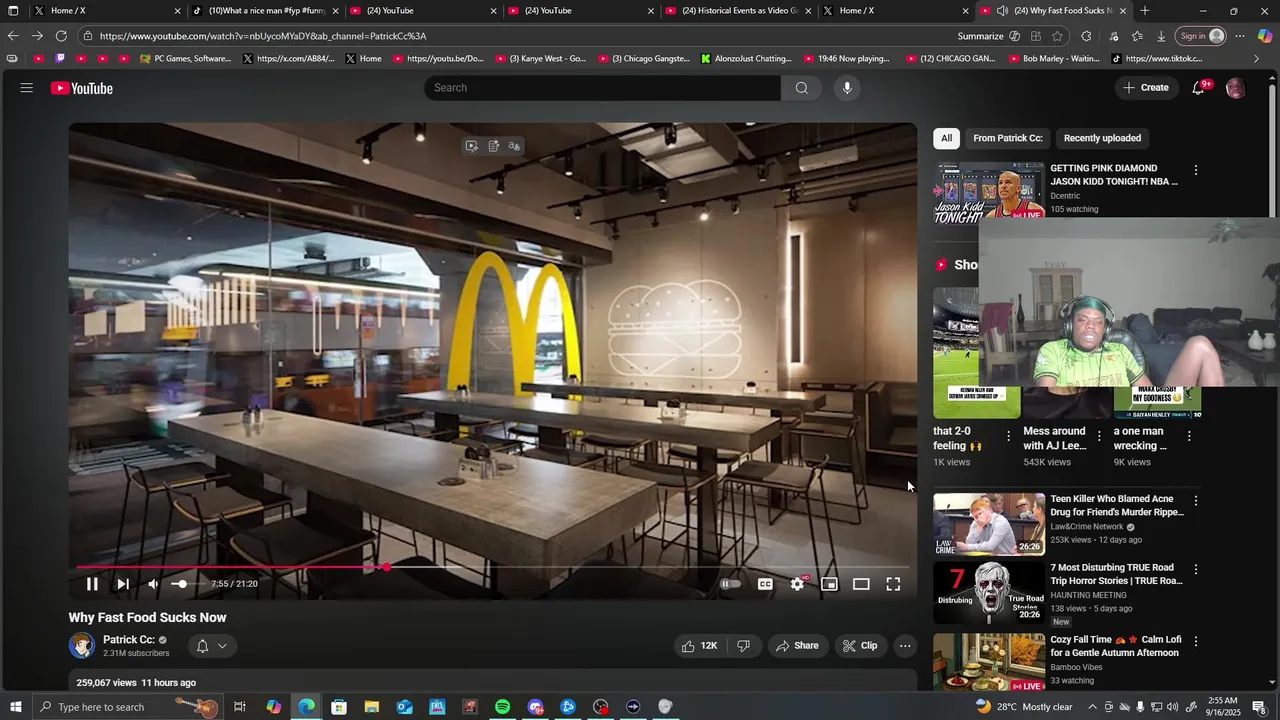Open GETTING PINK DIAMOND JASON KIDD title
Viewport: 1280px width, 720px height.
tap(1114, 175)
